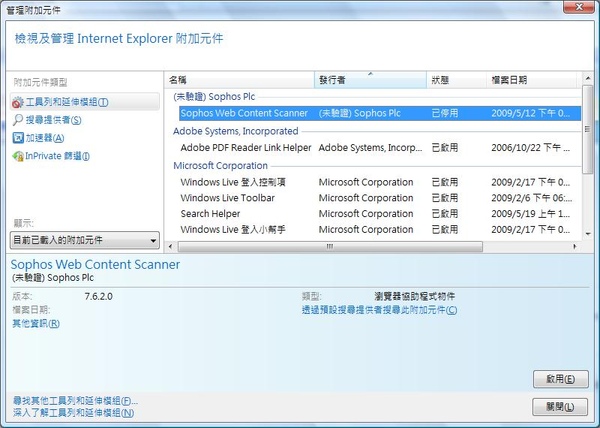
Task: Select InPrivate 篩選 add-on type
Action: pyautogui.click(x=57, y=156)
